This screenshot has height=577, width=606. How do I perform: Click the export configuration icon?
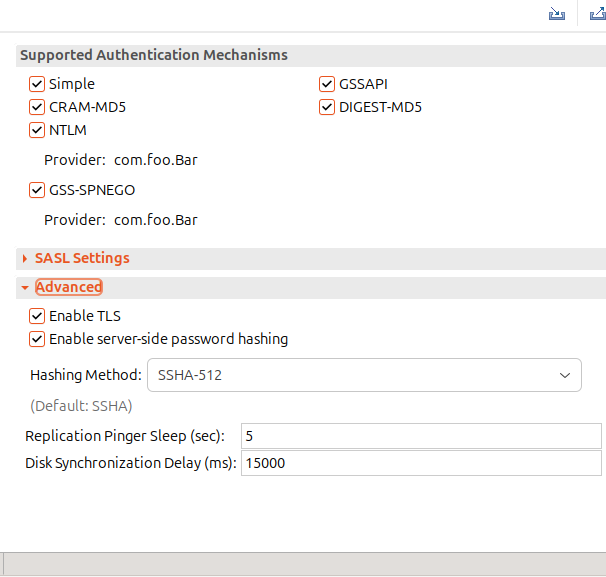coord(596,14)
